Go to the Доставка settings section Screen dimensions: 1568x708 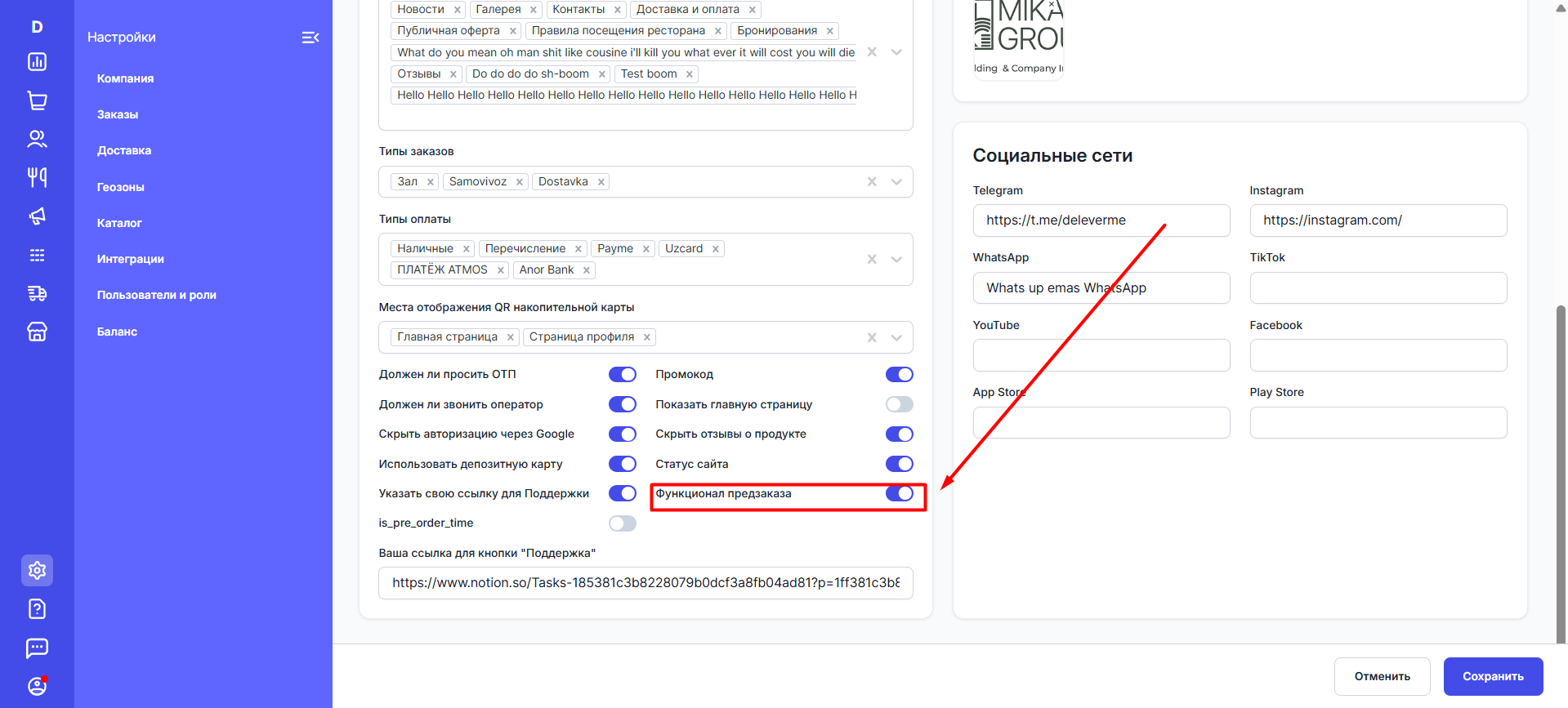[x=124, y=151]
